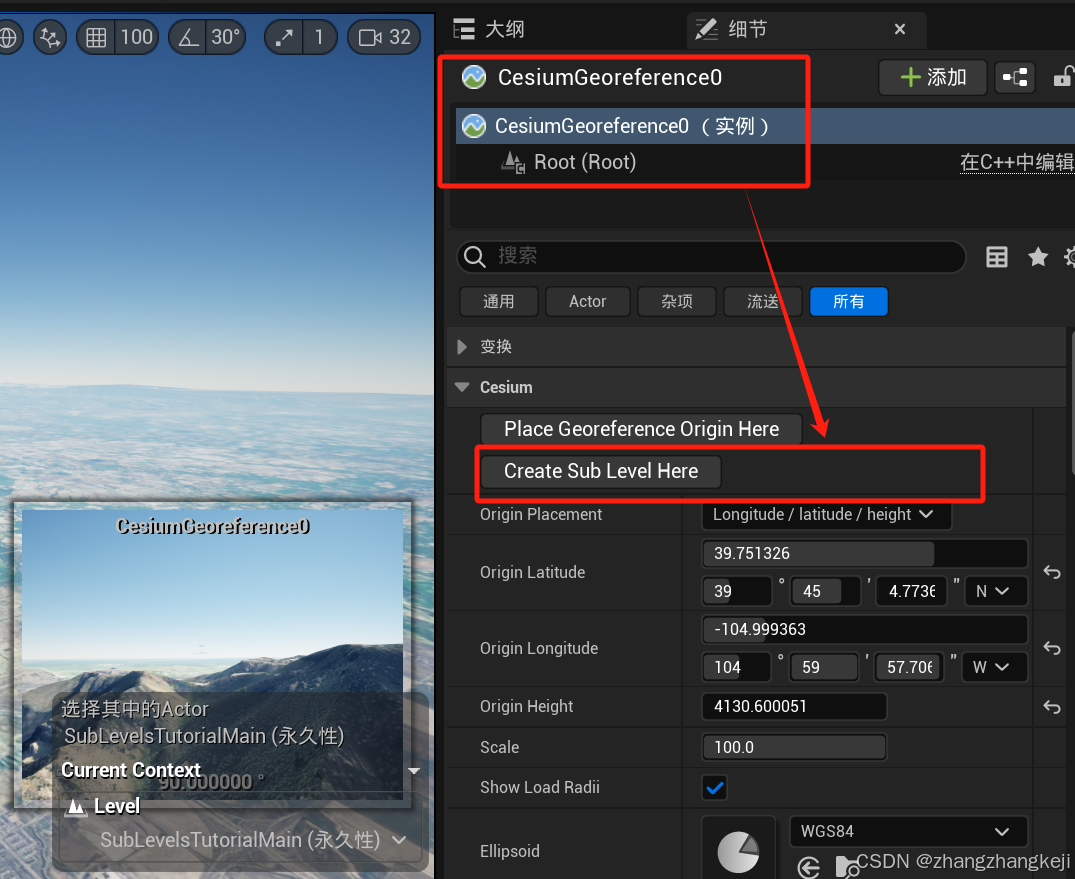Toggle surface snapping icon in viewport toolbar
This screenshot has height=879, width=1075.
point(50,37)
